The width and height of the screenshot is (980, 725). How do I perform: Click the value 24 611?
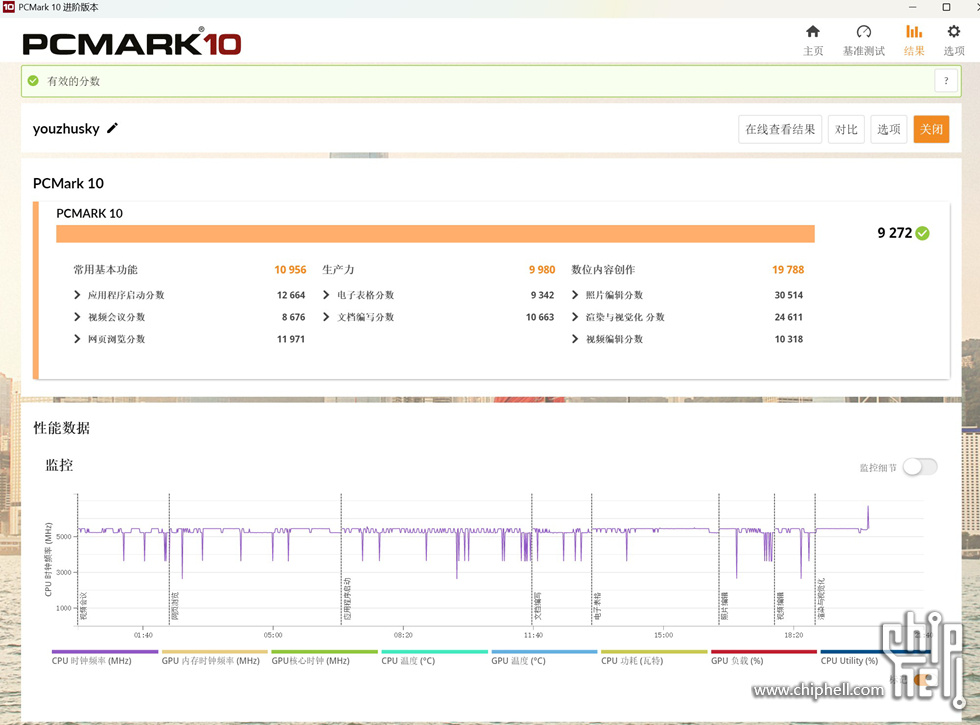[789, 317]
